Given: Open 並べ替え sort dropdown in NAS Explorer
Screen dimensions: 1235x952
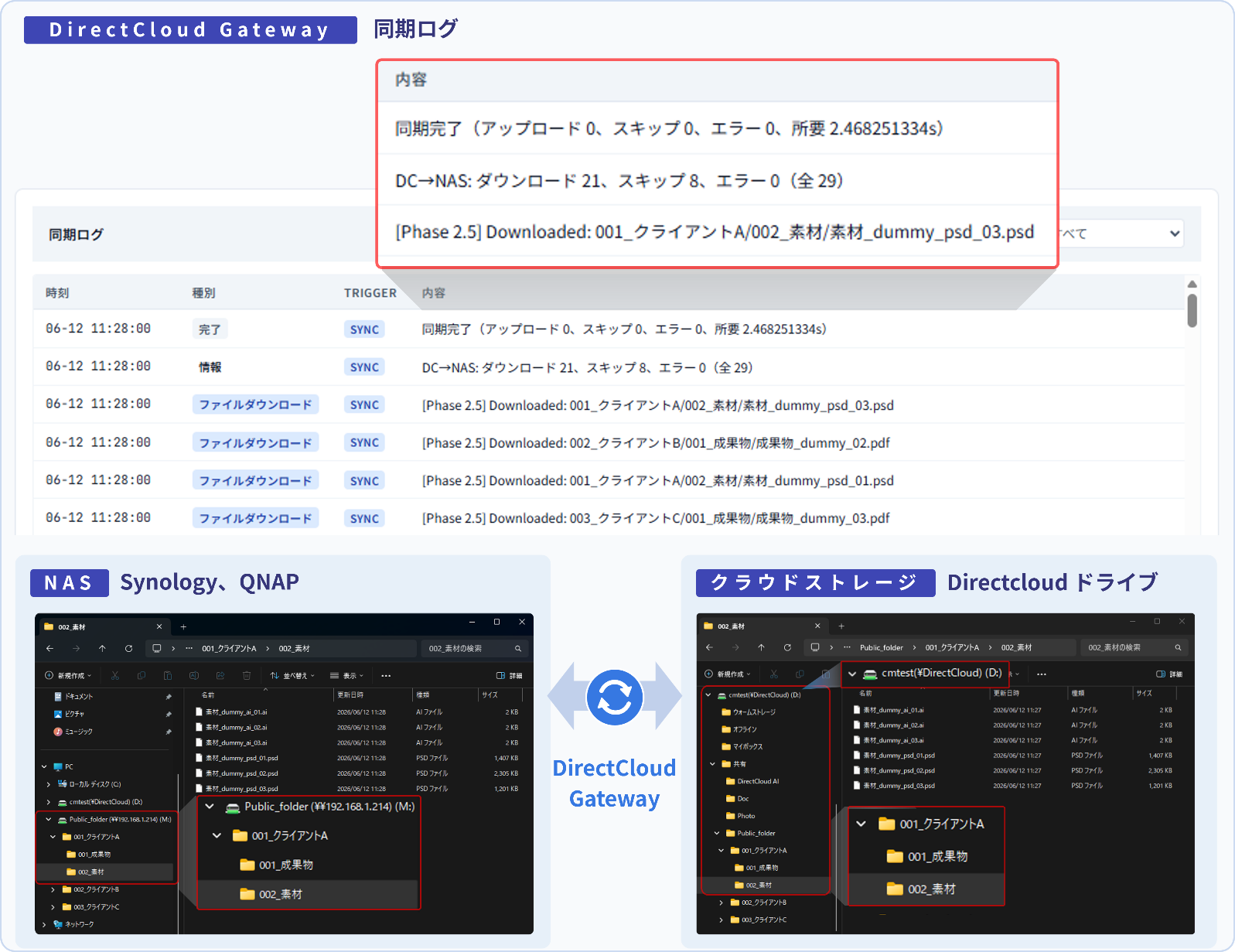Looking at the screenshot, I should point(292,675).
